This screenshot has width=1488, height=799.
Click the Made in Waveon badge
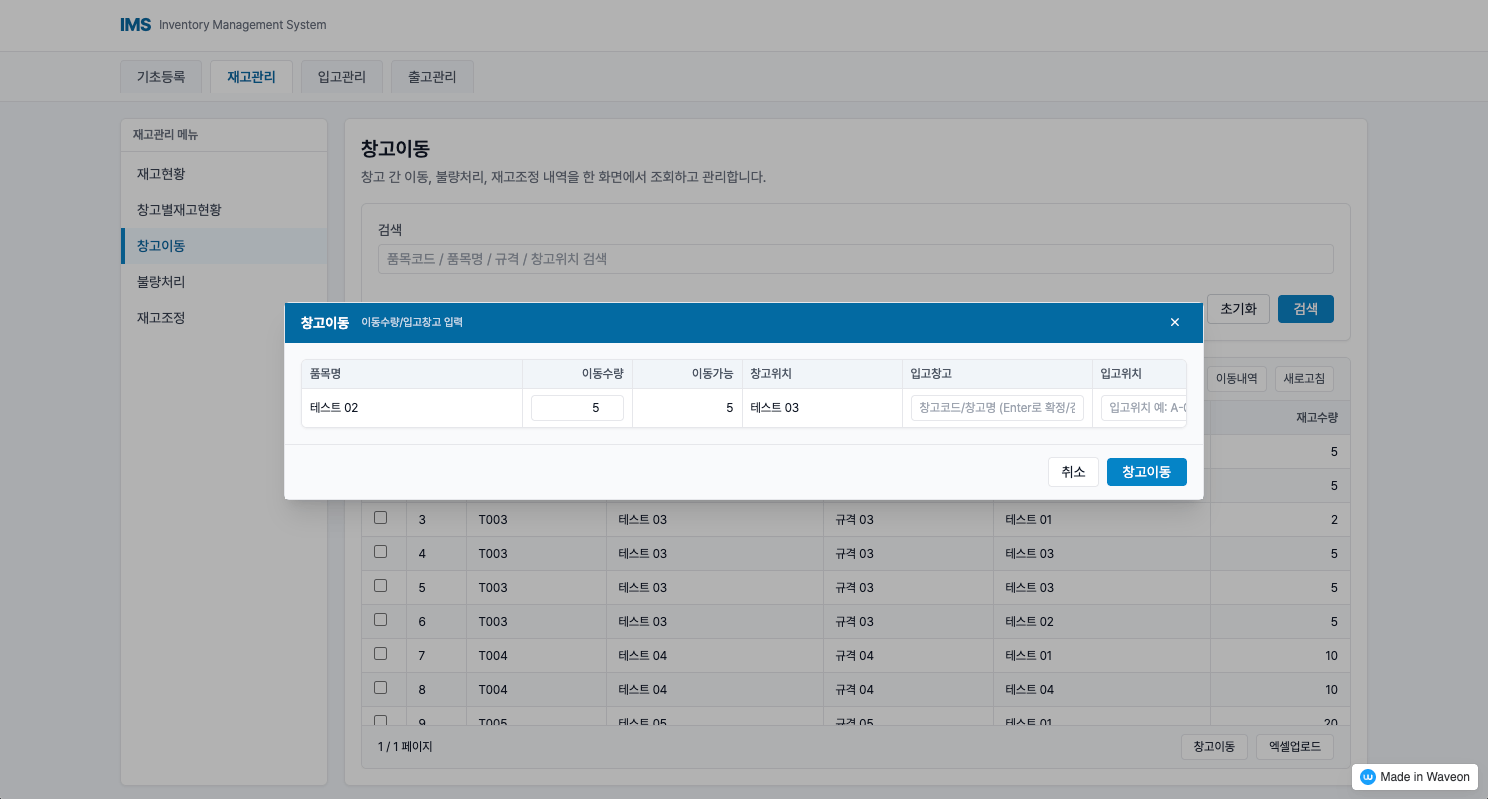click(1414, 777)
